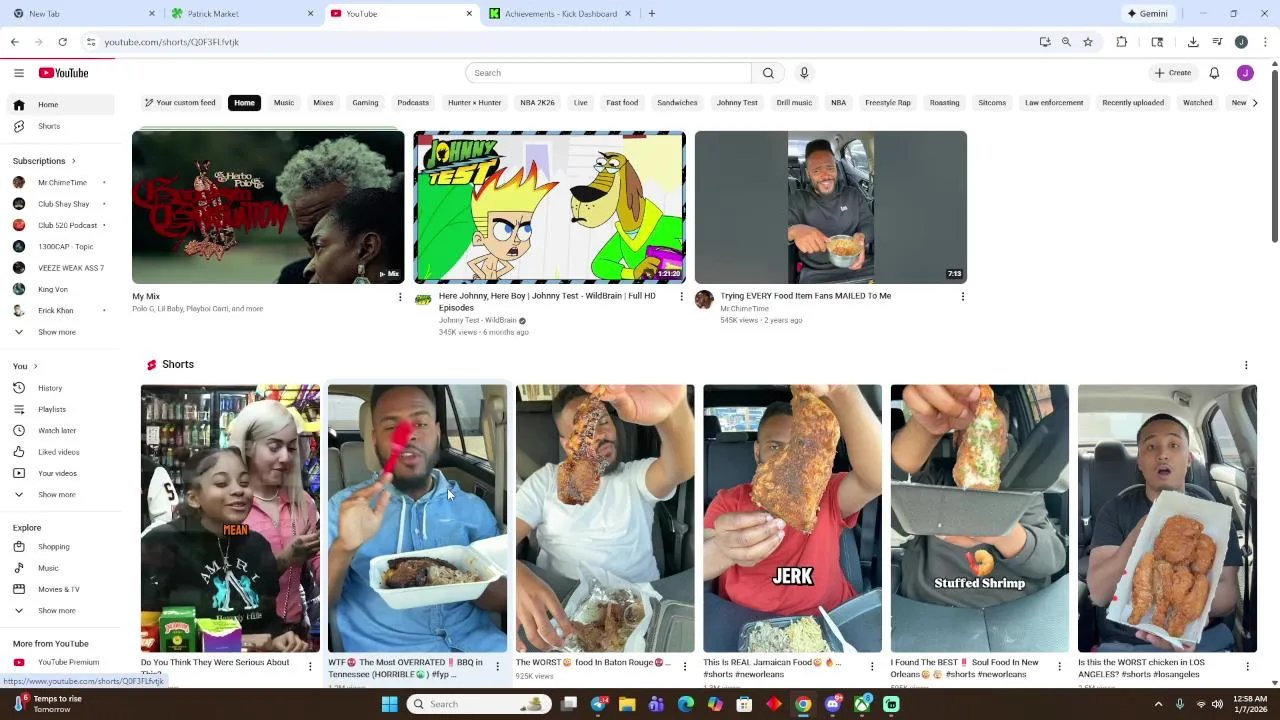Reload the page
1280x720 pixels.
click(x=62, y=42)
